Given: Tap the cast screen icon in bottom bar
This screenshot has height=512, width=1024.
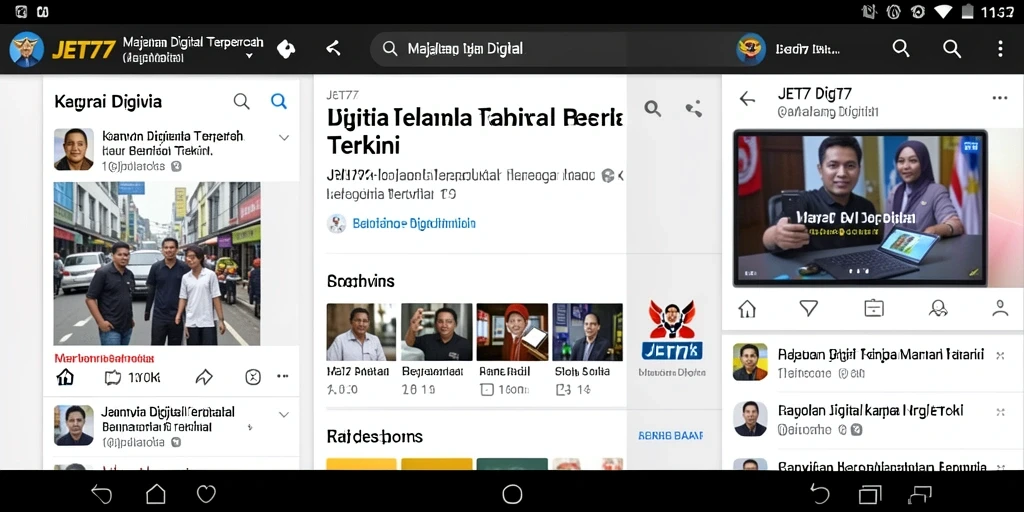Looking at the screenshot, I should click(920, 494).
